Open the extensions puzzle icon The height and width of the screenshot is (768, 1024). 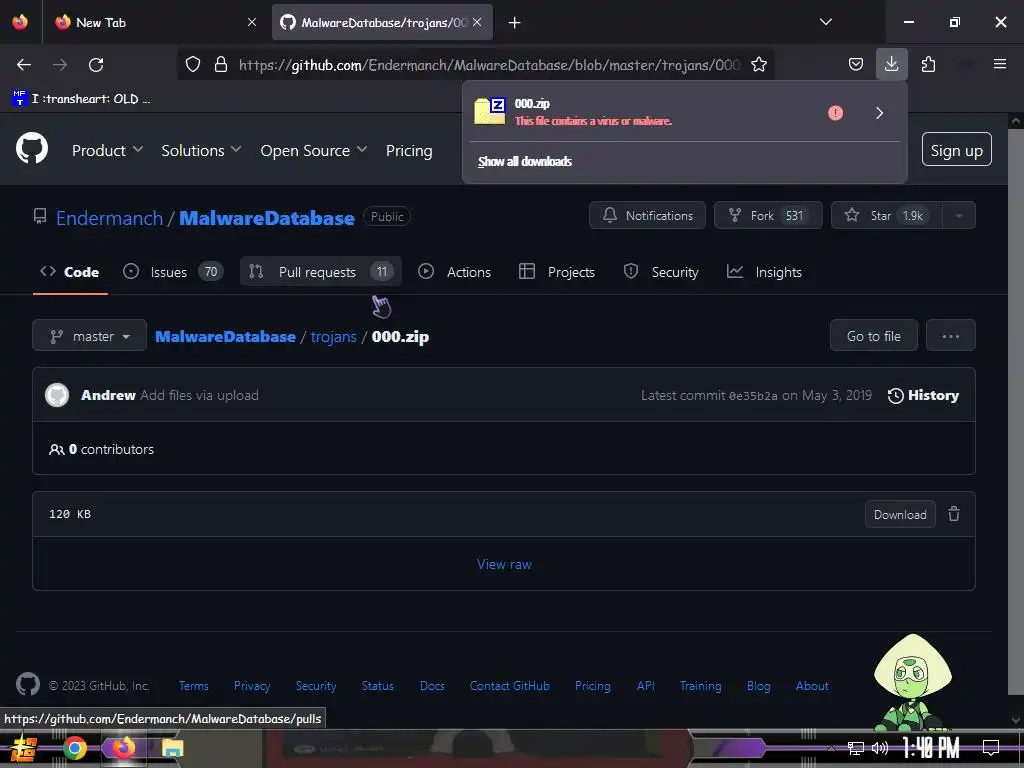coord(928,65)
